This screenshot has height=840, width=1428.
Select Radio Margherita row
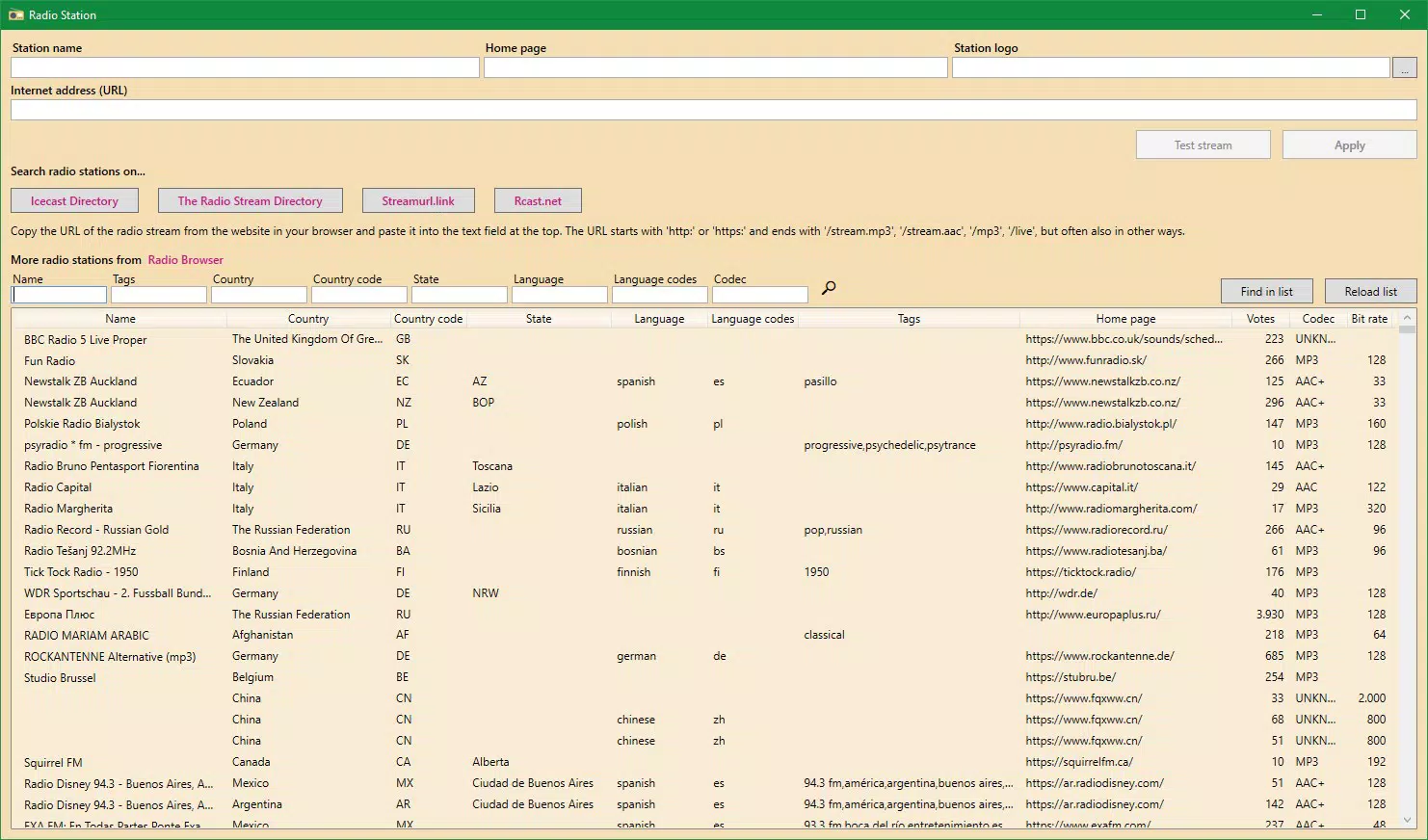pos(704,509)
